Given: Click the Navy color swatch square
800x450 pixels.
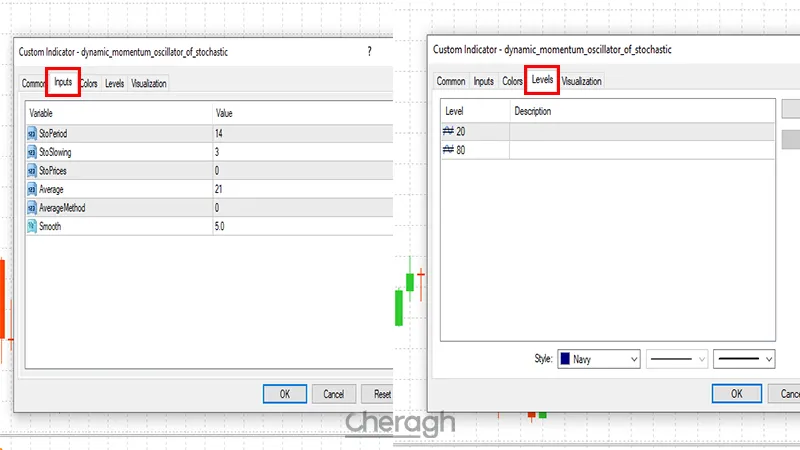Looking at the screenshot, I should pos(566,358).
